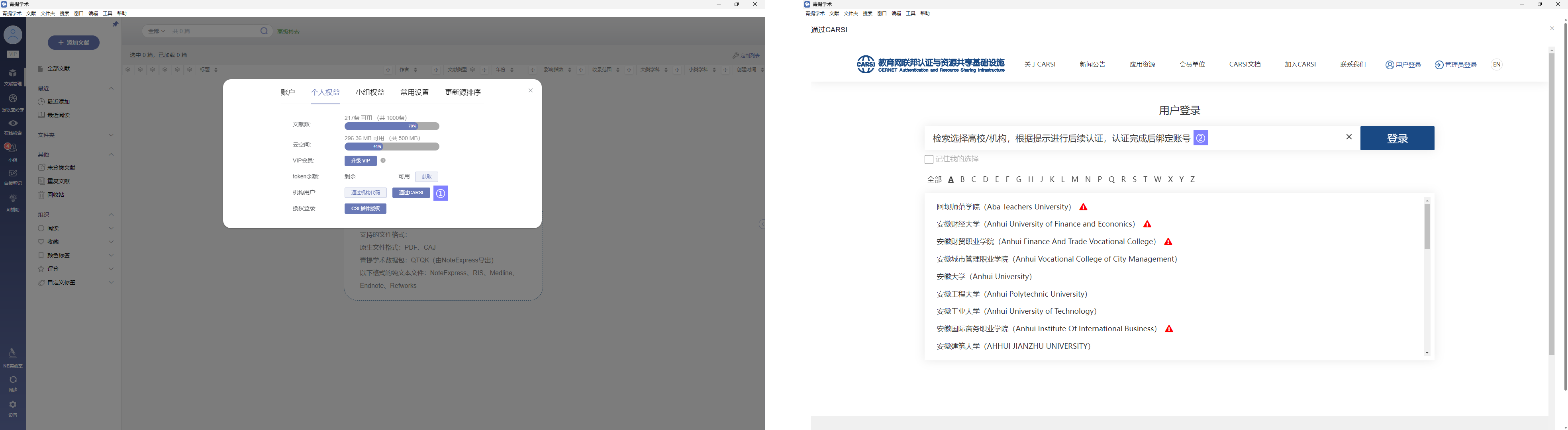This screenshot has height=430, width=1568.
Task: Expand the 文件夹 section
Action: point(111,135)
